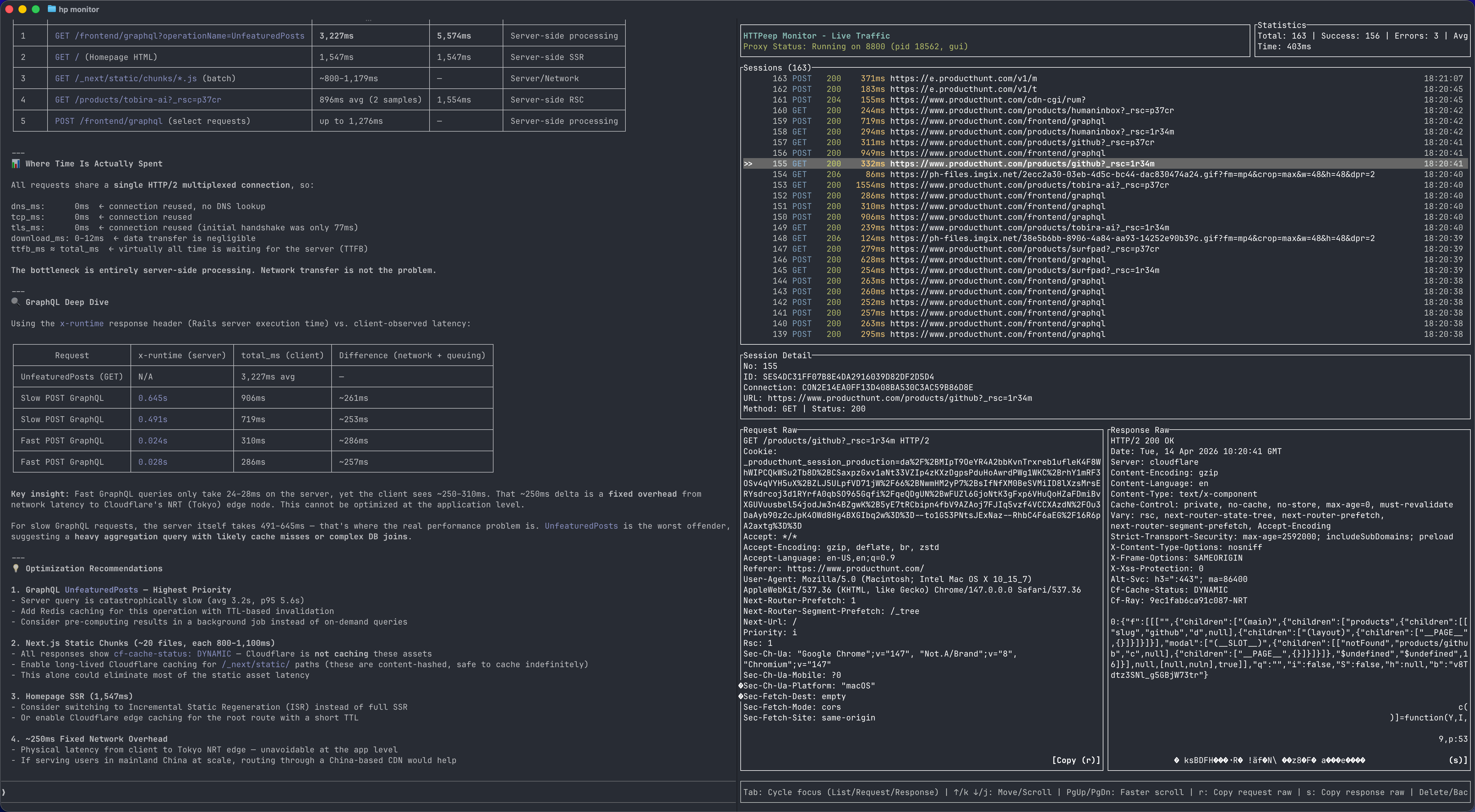Viewport: 1475px width, 812px height.
Task: Click the magnifying glass icon beside "GraphQL Deep Dive"
Action: tap(16, 301)
